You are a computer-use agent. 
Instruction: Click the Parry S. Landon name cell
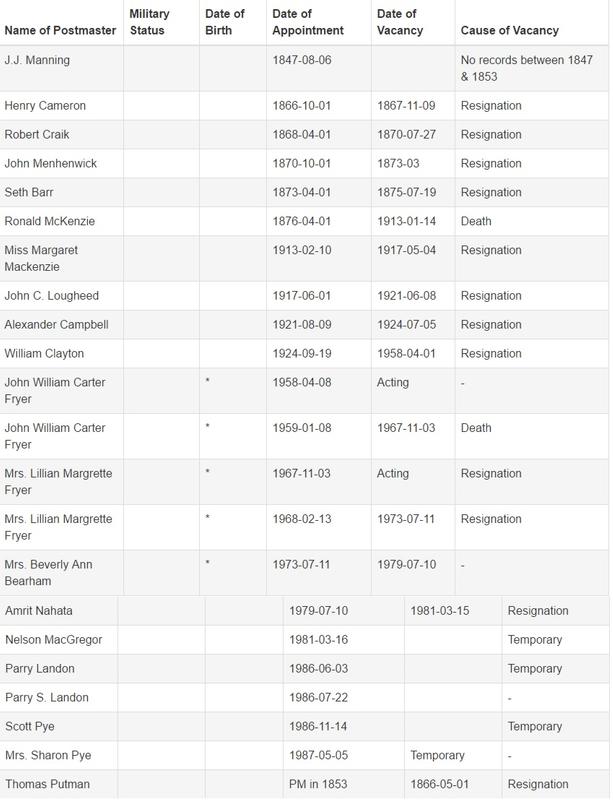(46, 698)
